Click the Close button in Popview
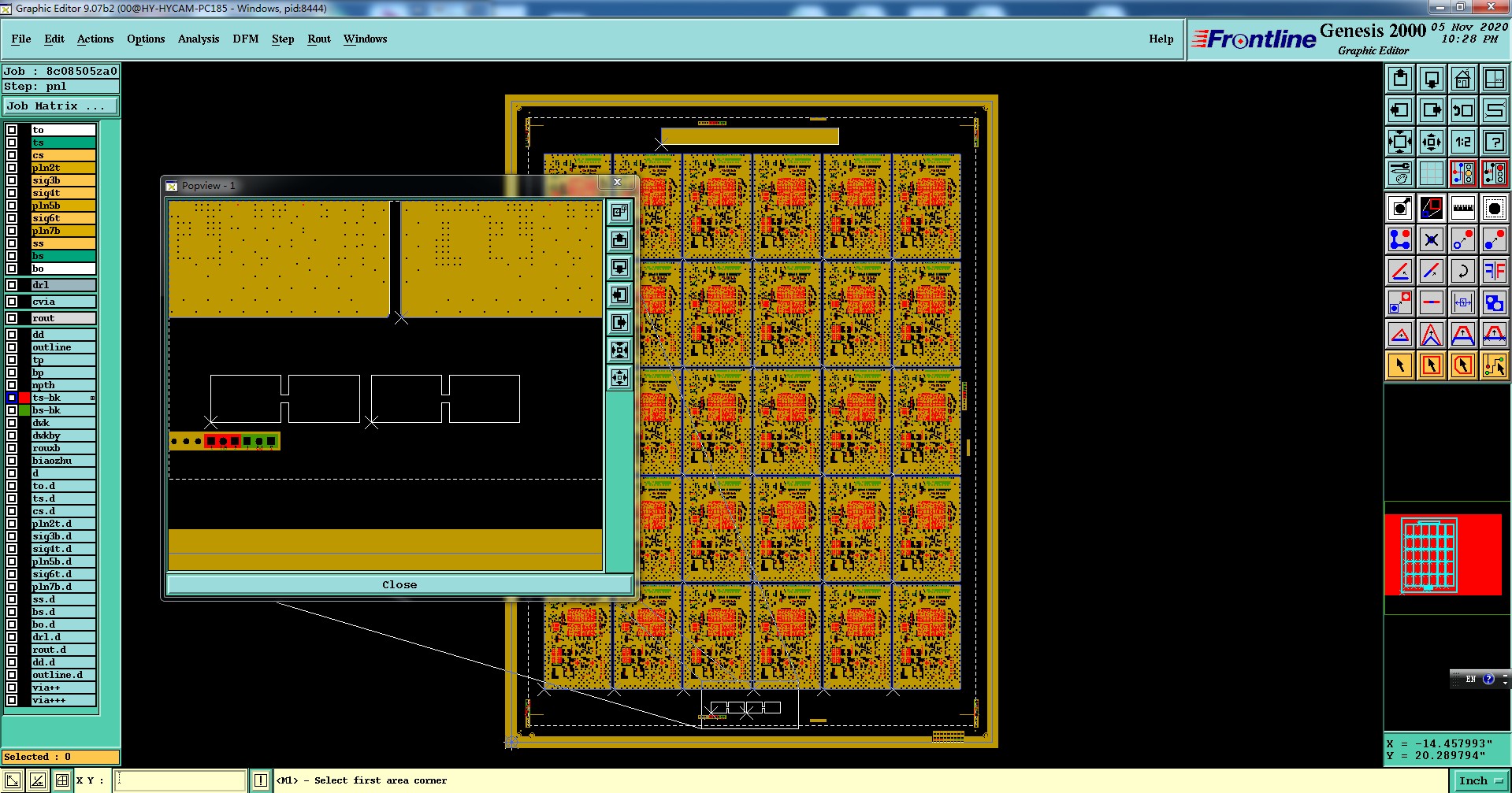Viewport: 1512px width, 793px height. click(399, 584)
